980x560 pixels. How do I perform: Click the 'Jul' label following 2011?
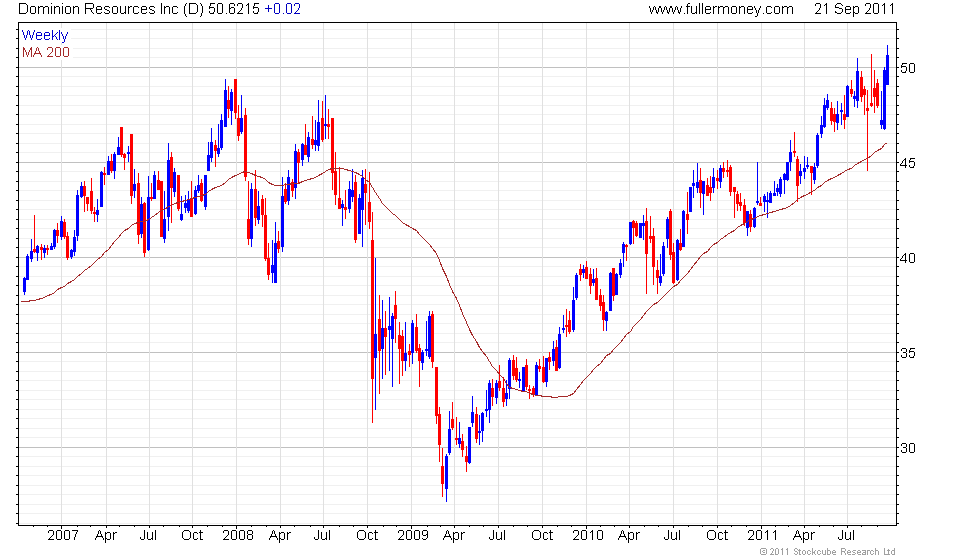846,535
